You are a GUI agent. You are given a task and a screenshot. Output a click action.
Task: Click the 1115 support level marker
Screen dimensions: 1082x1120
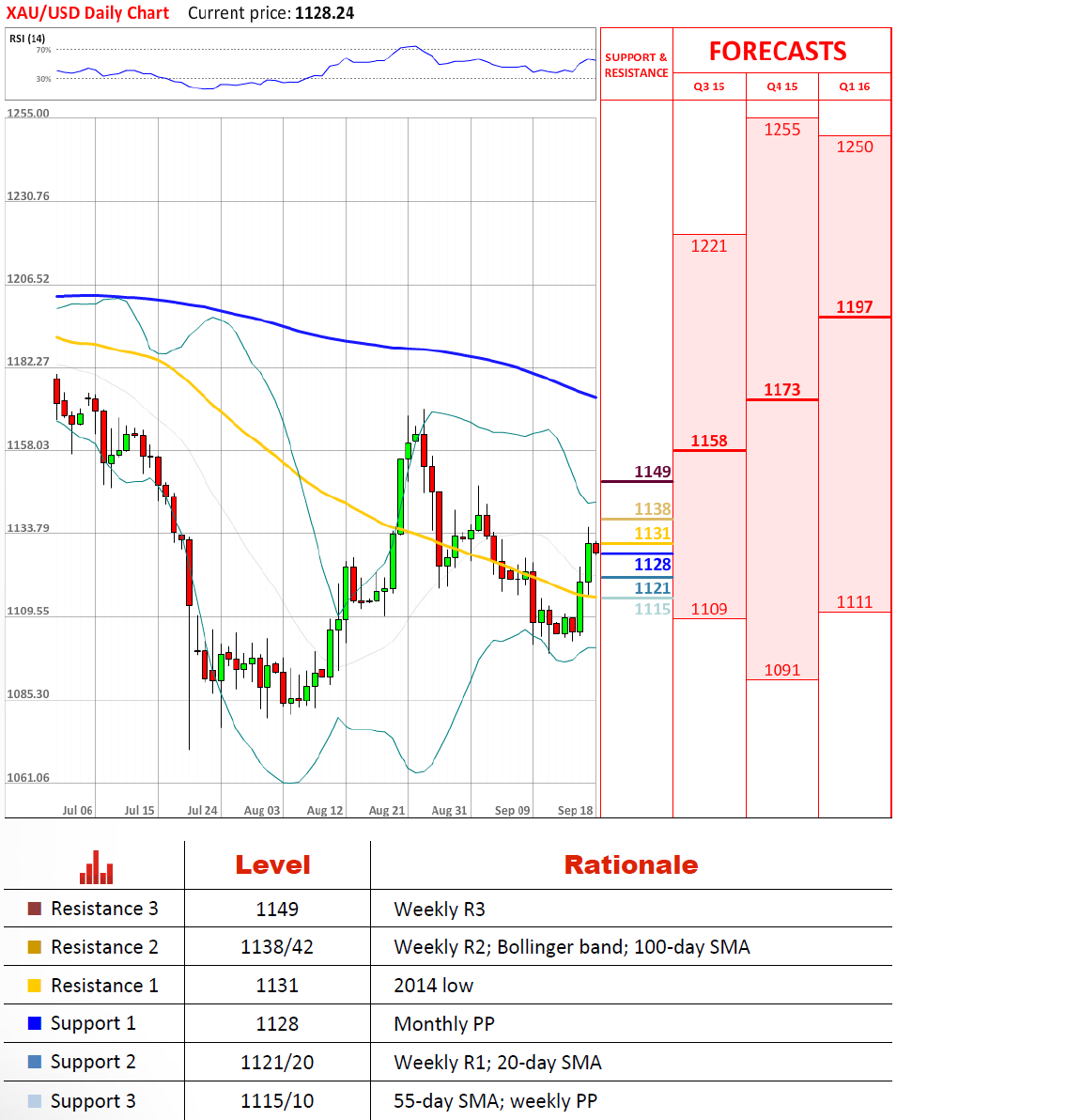click(x=653, y=609)
